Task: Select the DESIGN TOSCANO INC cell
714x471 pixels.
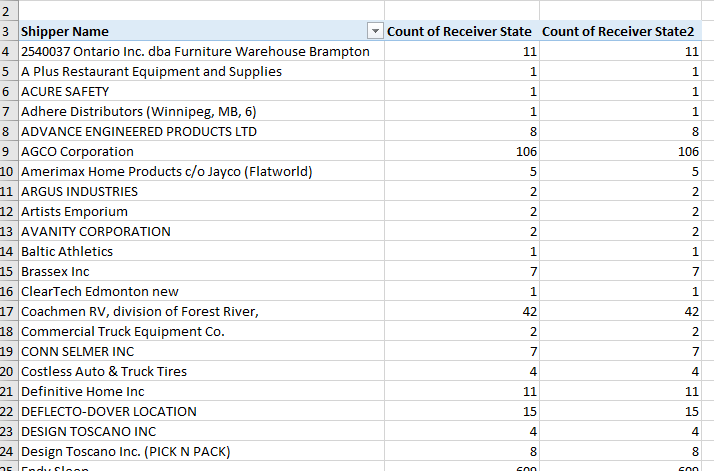Action: pos(201,432)
